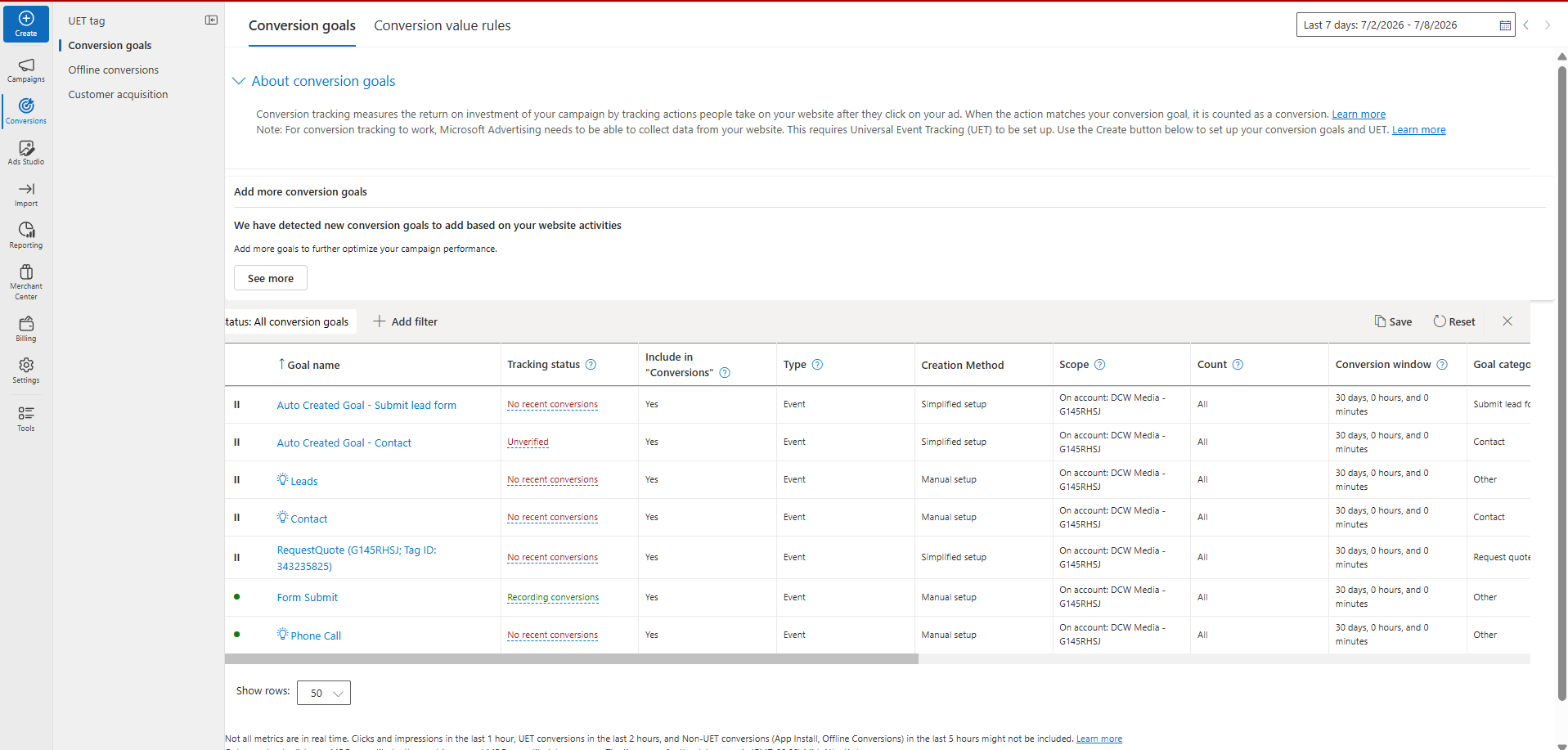This screenshot has height=750, width=1568.
Task: Open the Billing section
Action: [26, 329]
